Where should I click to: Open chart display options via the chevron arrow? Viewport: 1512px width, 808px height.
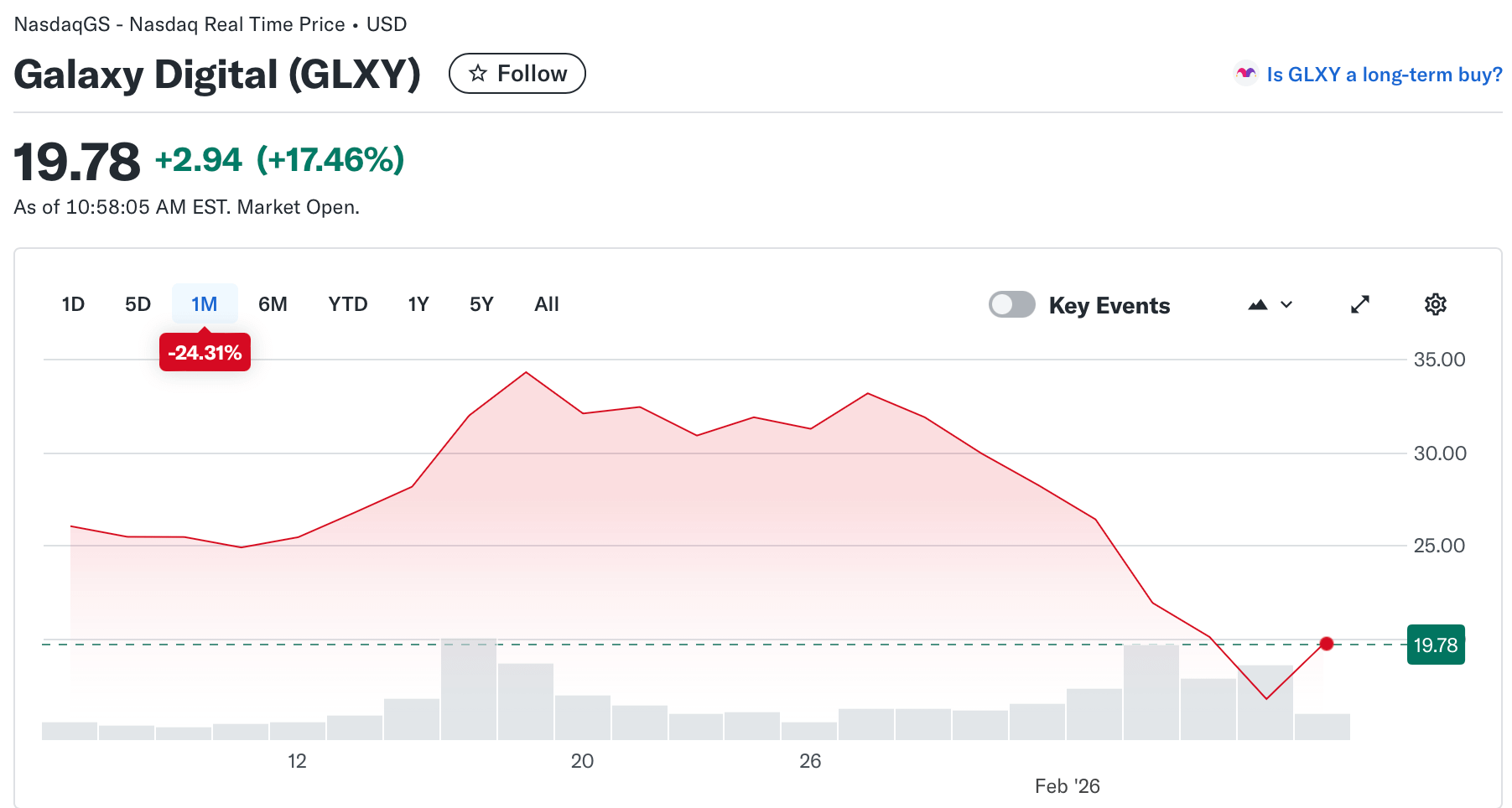[1286, 304]
